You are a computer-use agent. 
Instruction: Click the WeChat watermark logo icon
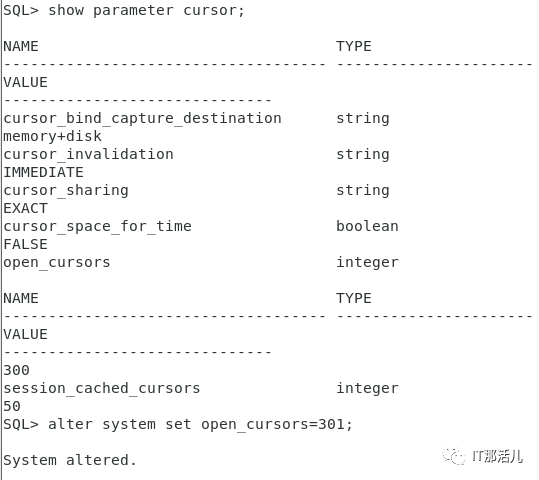click(x=454, y=456)
